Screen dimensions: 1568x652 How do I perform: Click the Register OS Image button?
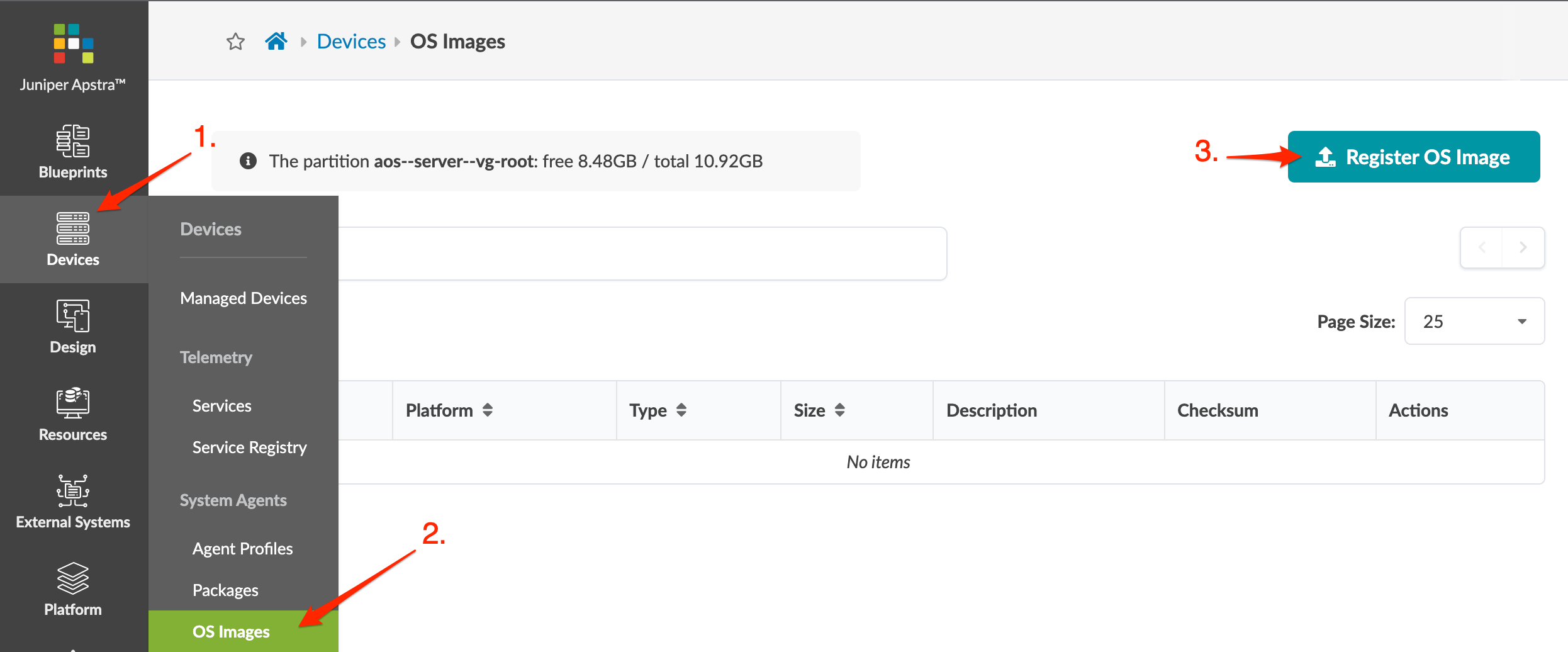1413,157
